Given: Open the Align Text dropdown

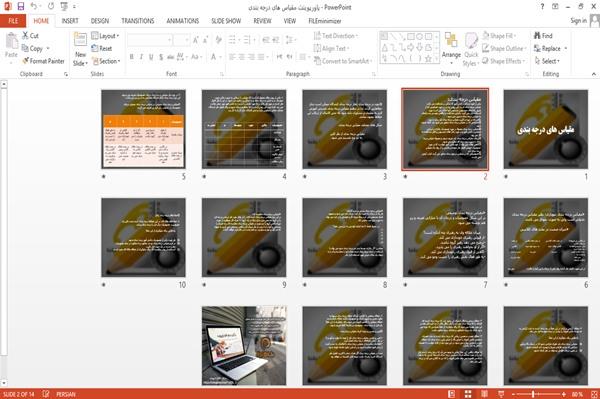Looking at the screenshot, I should point(331,48).
